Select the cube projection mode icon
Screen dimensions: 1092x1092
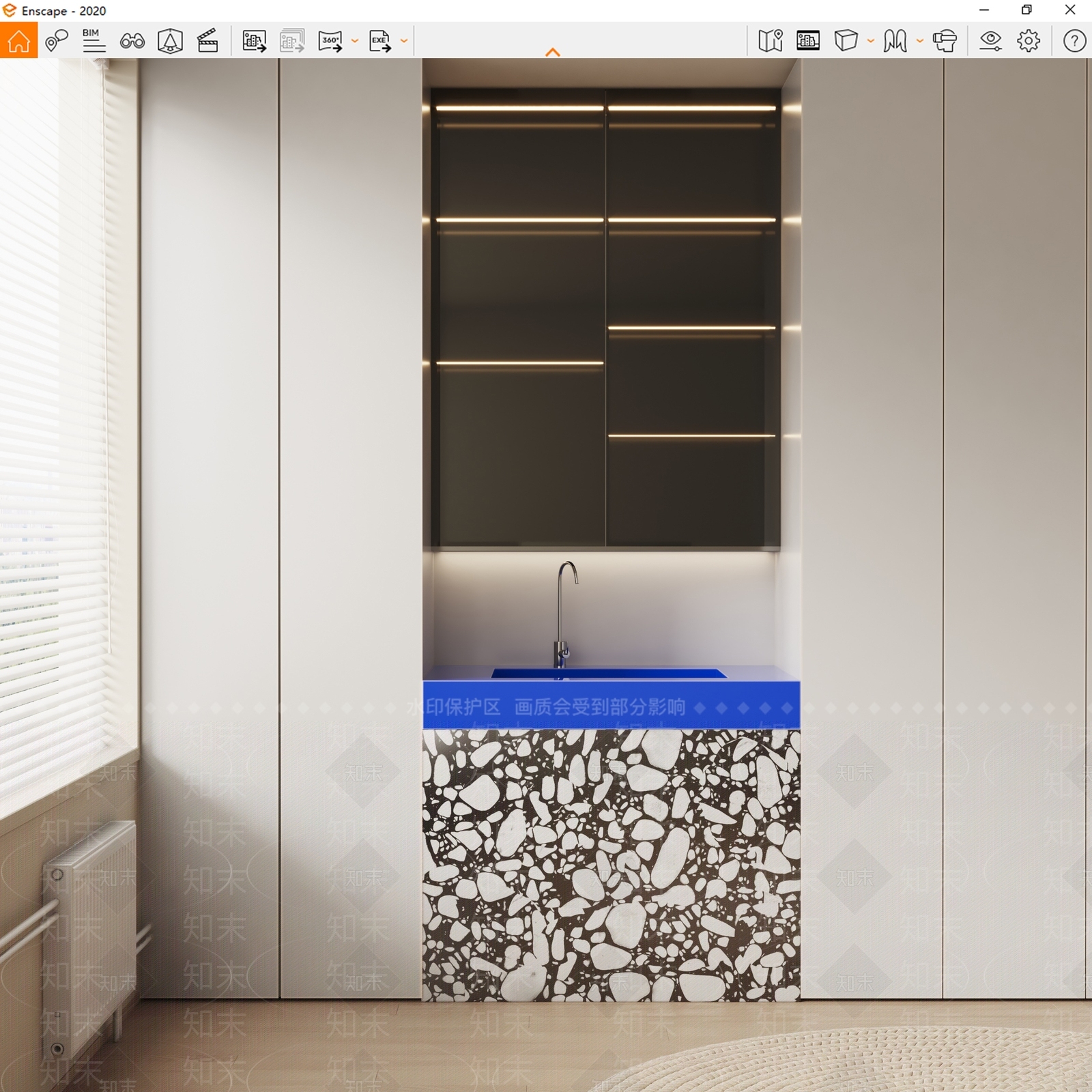click(x=846, y=40)
